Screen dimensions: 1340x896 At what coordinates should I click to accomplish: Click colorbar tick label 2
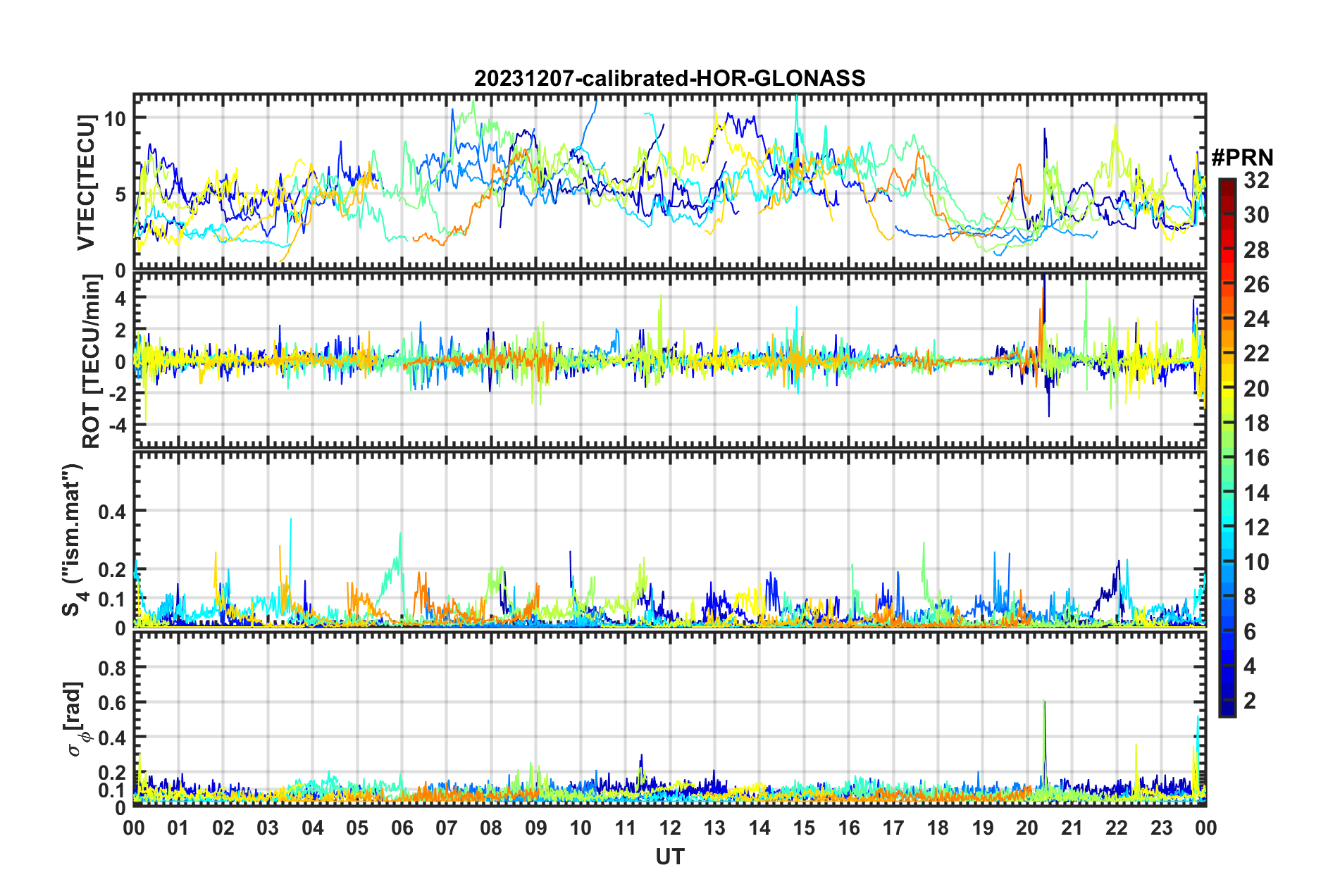point(1250,700)
